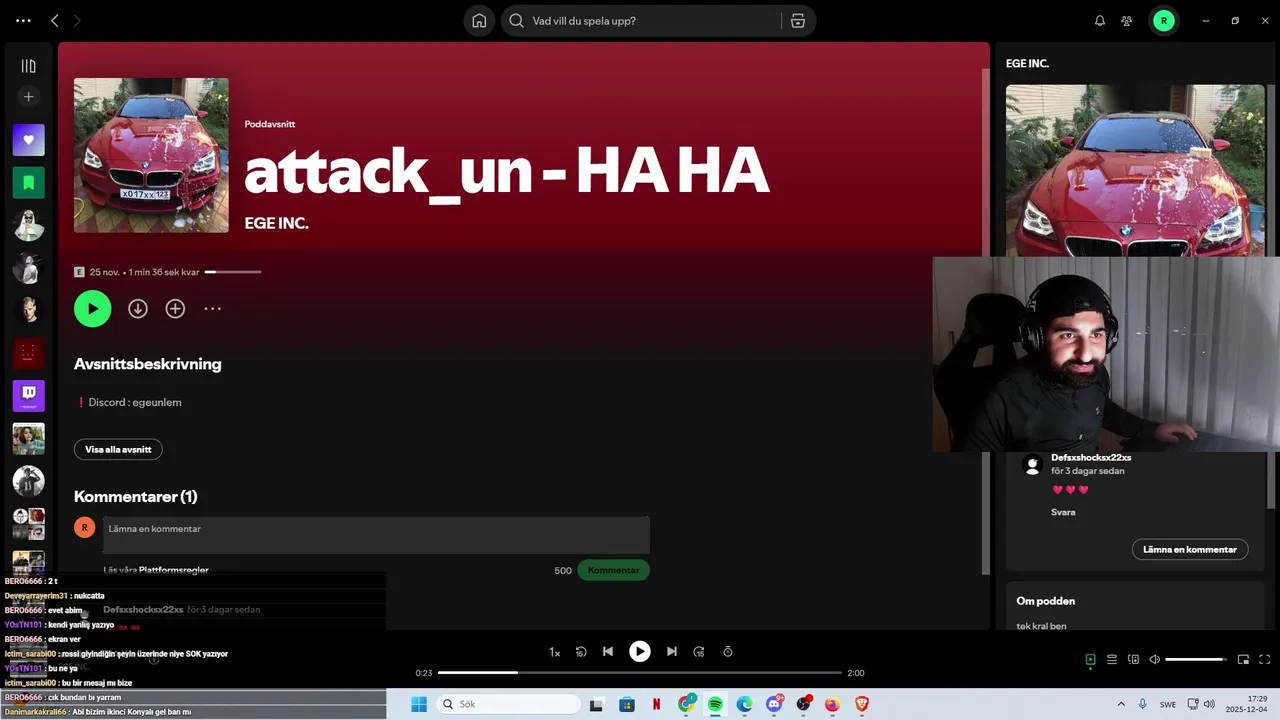Click episode progress bar next to 1 min 36 sek kvar
This screenshot has height=720, width=1280.
pos(233,272)
